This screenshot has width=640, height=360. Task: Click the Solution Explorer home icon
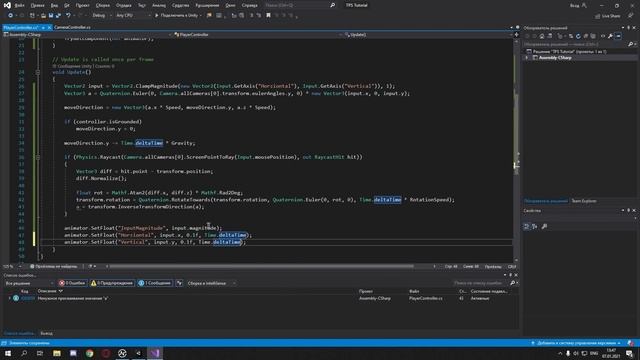point(542,36)
